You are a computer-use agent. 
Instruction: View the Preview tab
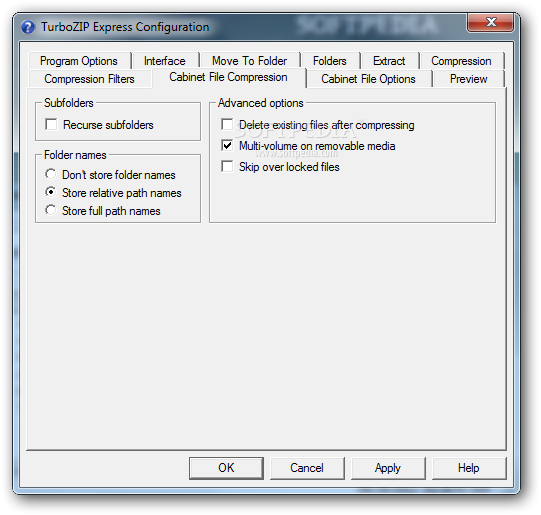tap(469, 79)
